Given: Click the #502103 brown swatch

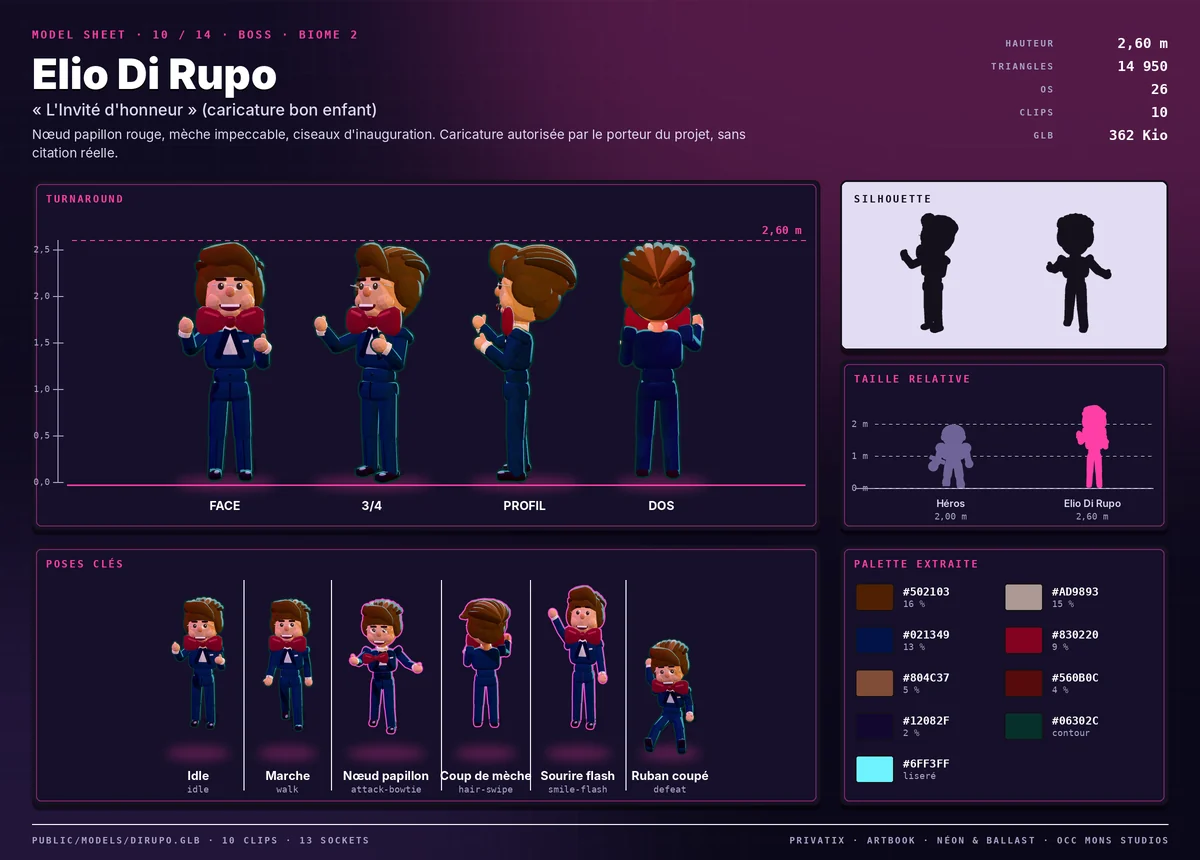Looking at the screenshot, I should 874,597.
